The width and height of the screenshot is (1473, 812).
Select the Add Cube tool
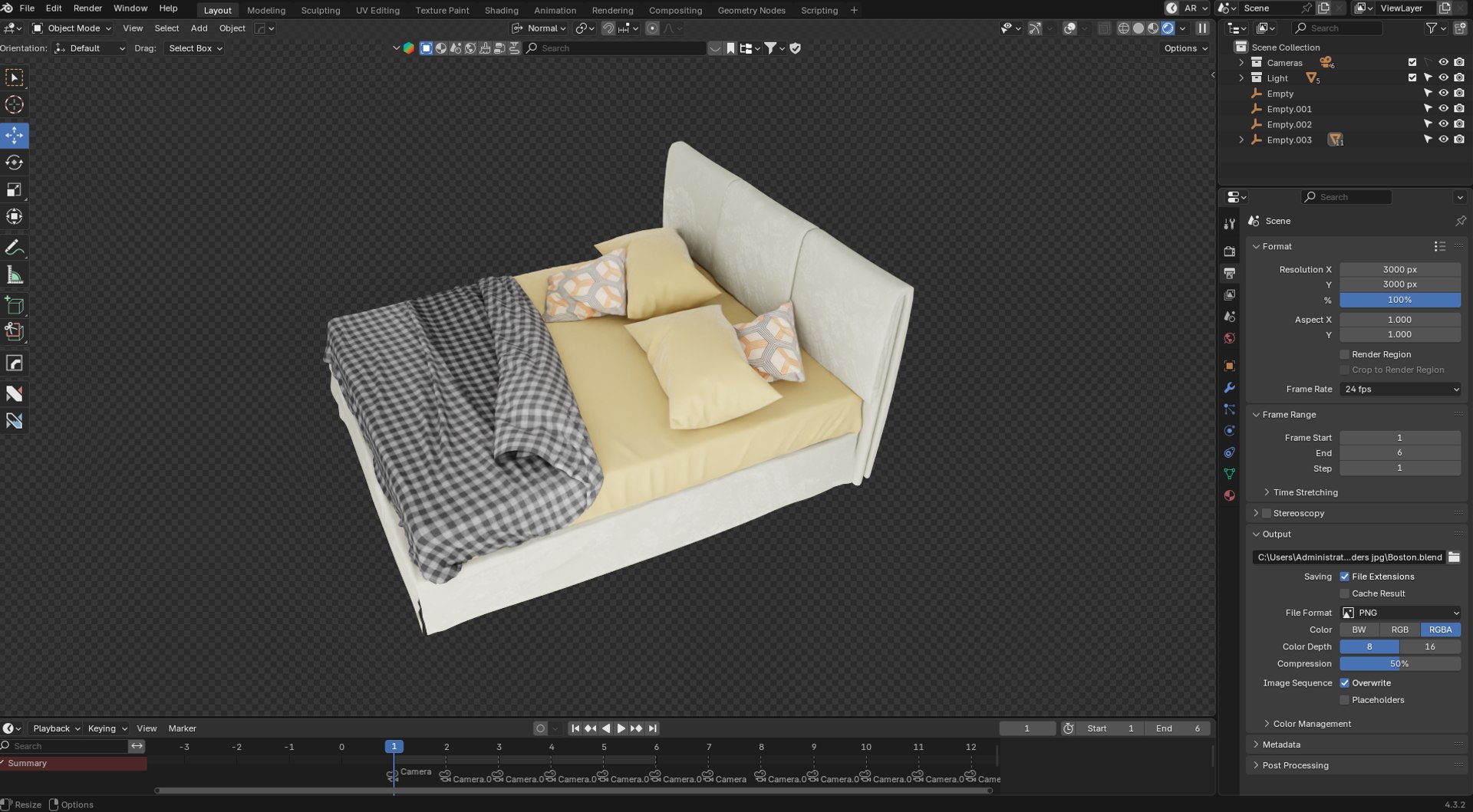coord(14,305)
